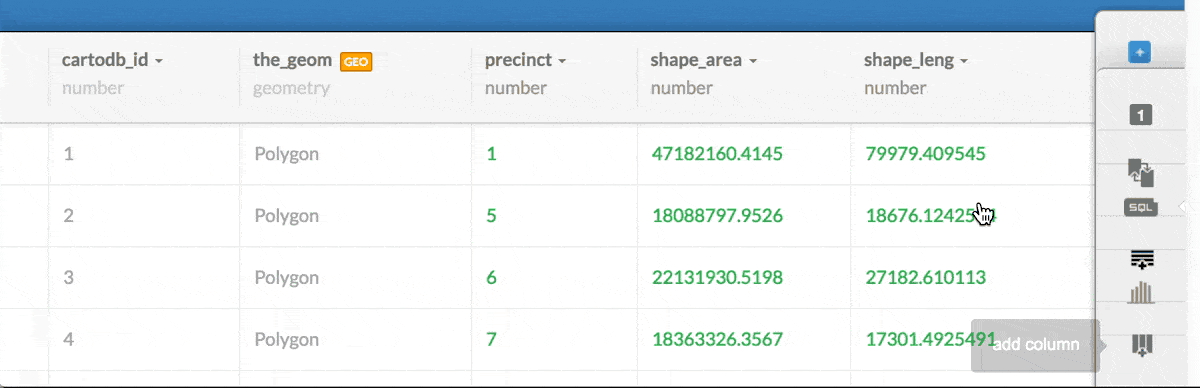Click the add row icon
Viewport: 1200px width, 388px height.
(x=1141, y=260)
